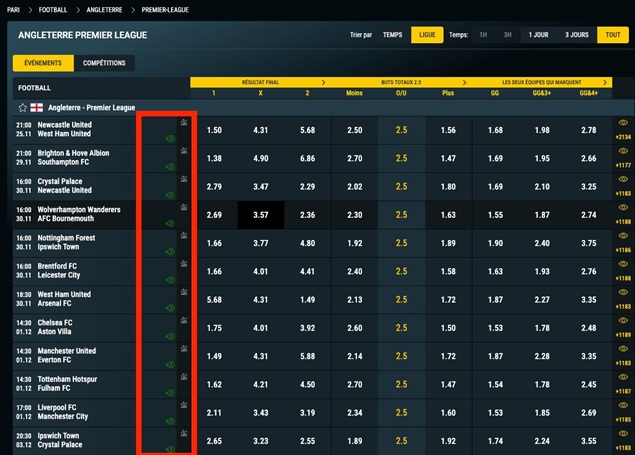Expand more markets count on Ipswich vs Crystal Palace row

coord(623,448)
